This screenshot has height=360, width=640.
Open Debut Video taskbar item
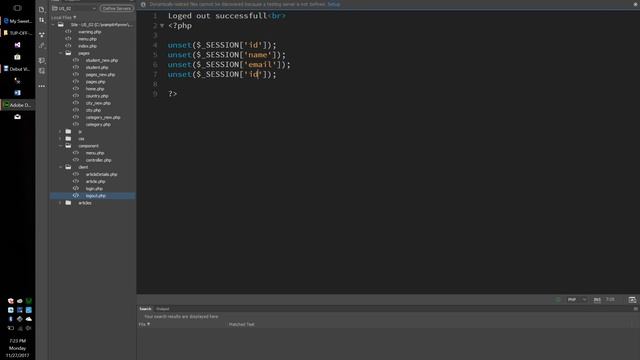click(x=18, y=69)
